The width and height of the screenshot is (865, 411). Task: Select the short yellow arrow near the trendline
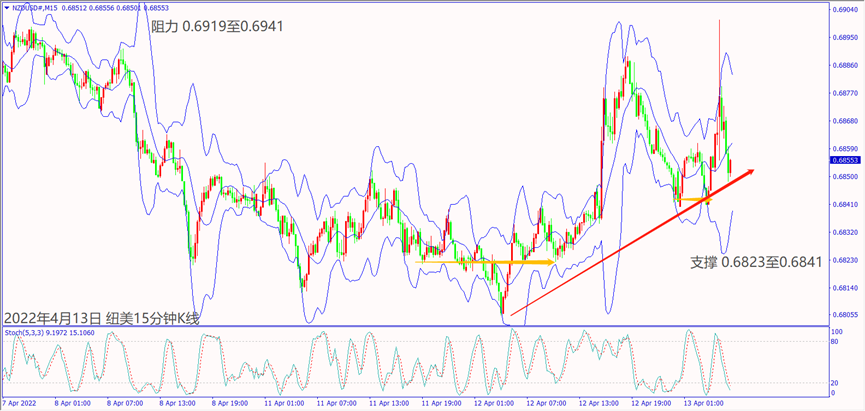[695, 201]
